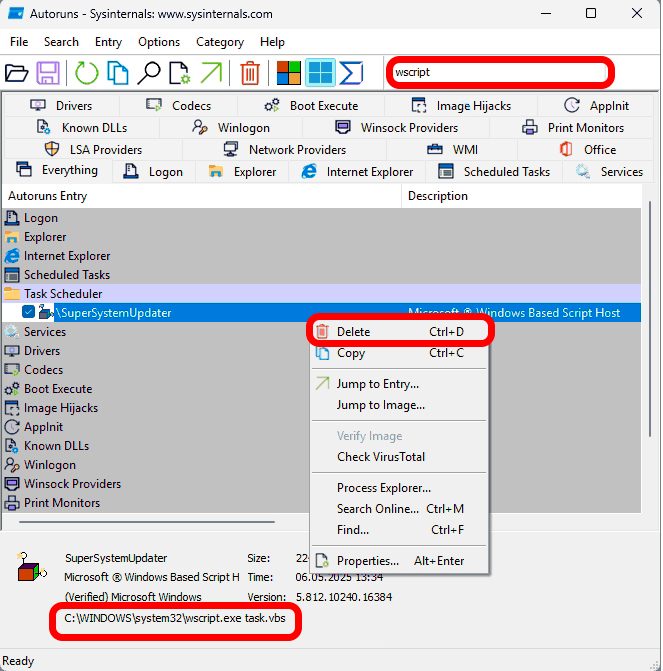
Task: Switch to the WMI tab
Action: click(x=452, y=150)
